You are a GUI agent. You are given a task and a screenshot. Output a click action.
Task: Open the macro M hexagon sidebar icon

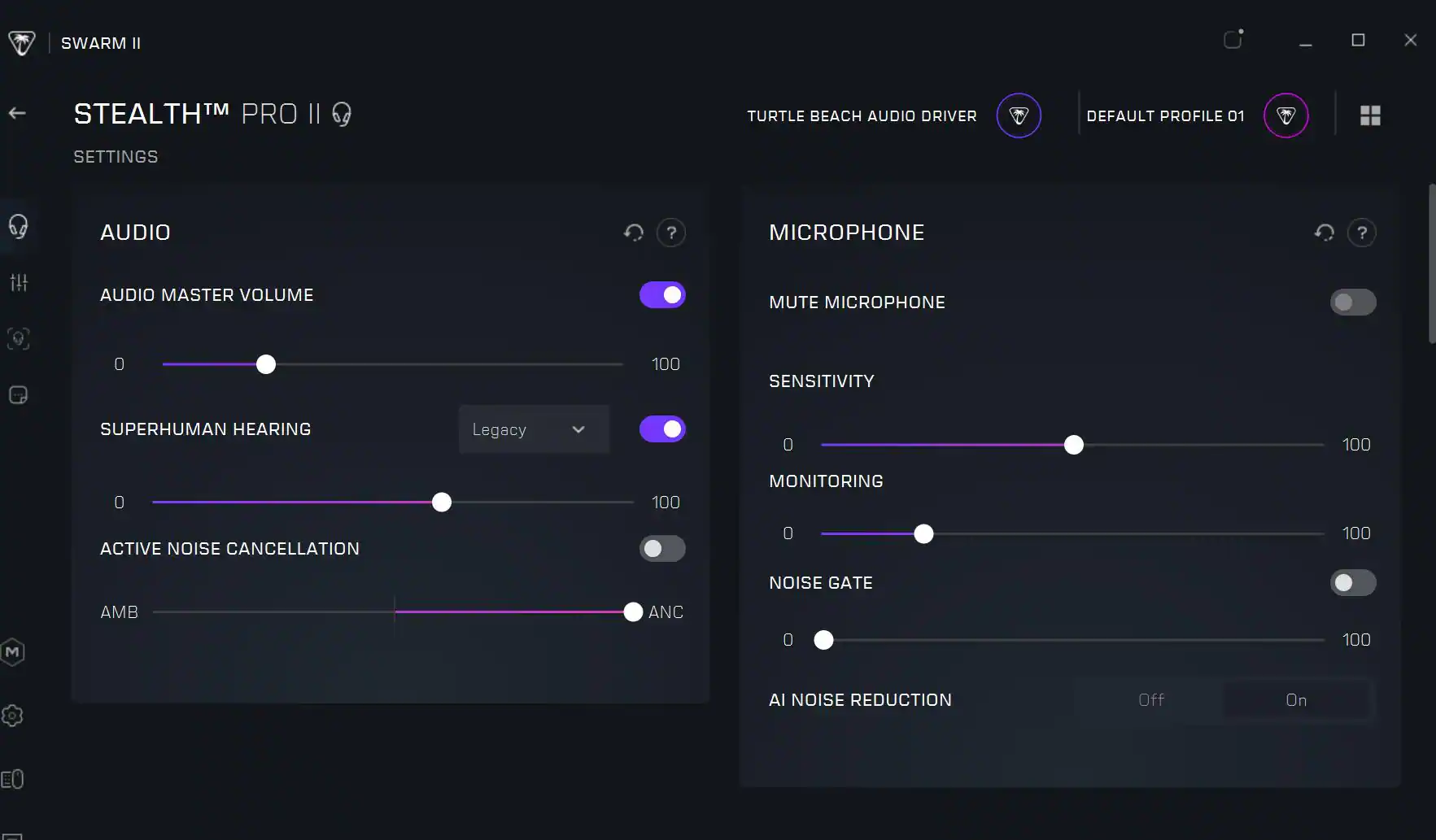pos(12,652)
